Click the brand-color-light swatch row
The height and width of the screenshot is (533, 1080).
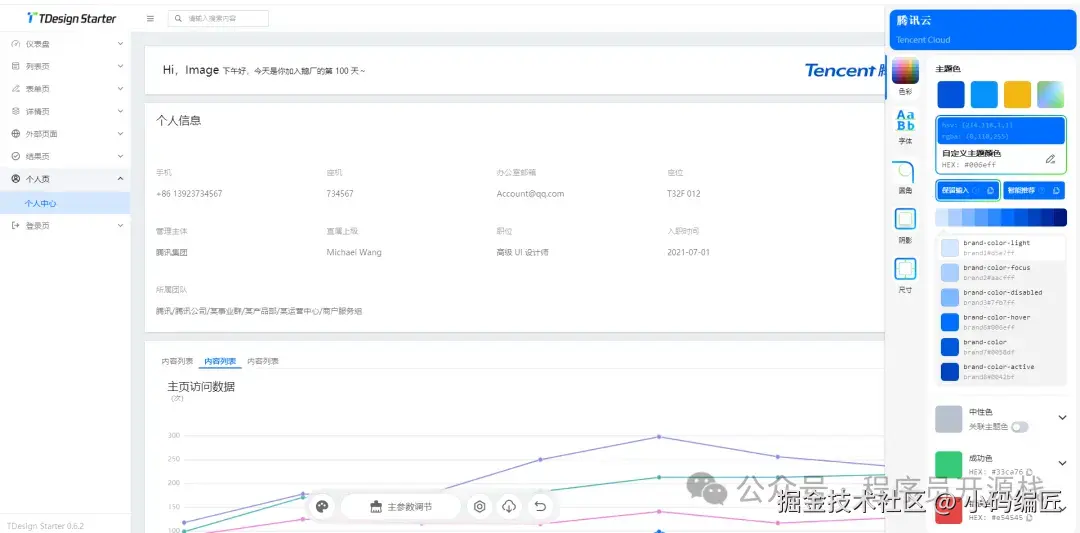(1001, 247)
